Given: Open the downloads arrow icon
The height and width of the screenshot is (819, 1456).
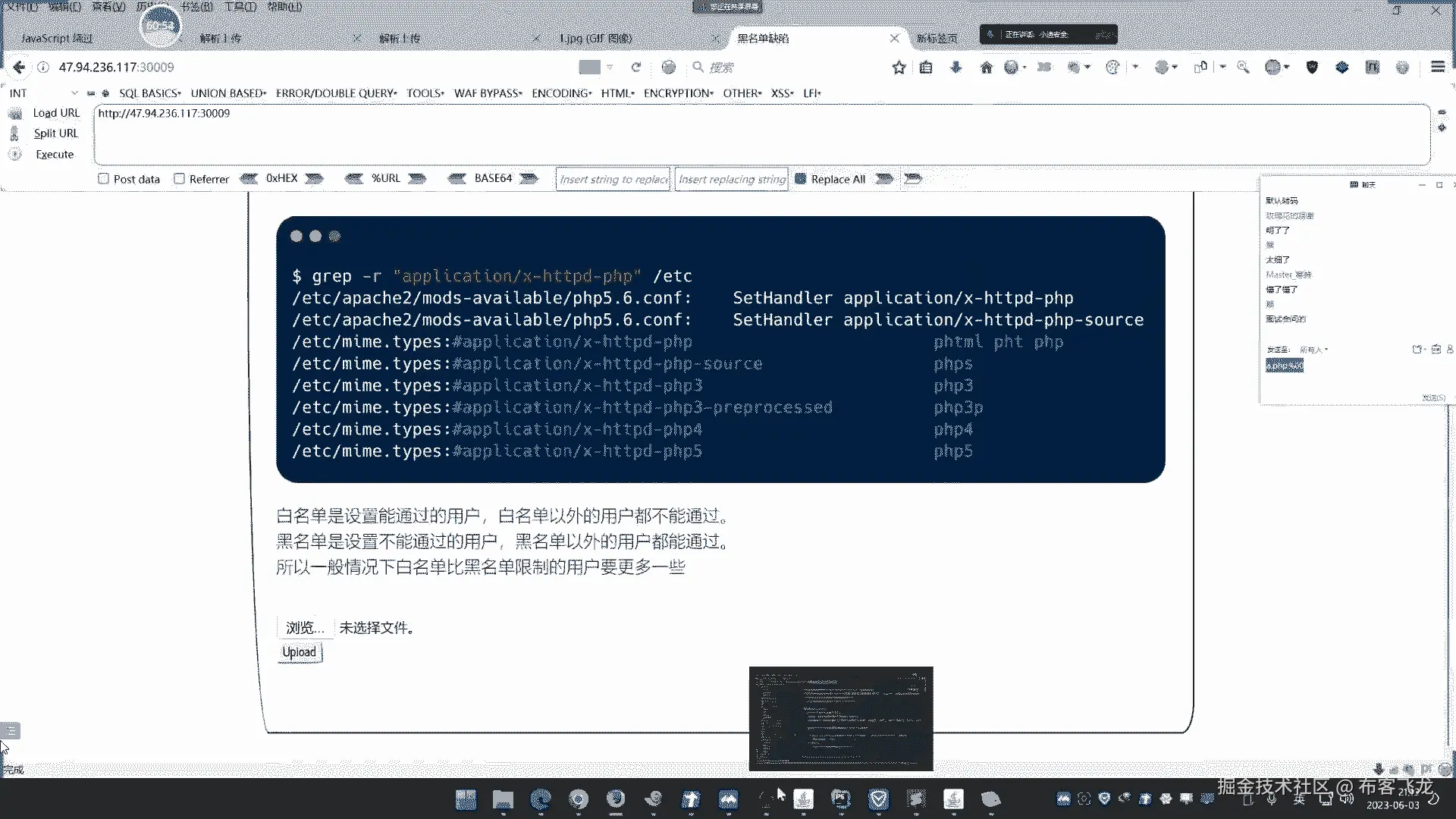Looking at the screenshot, I should click(955, 67).
